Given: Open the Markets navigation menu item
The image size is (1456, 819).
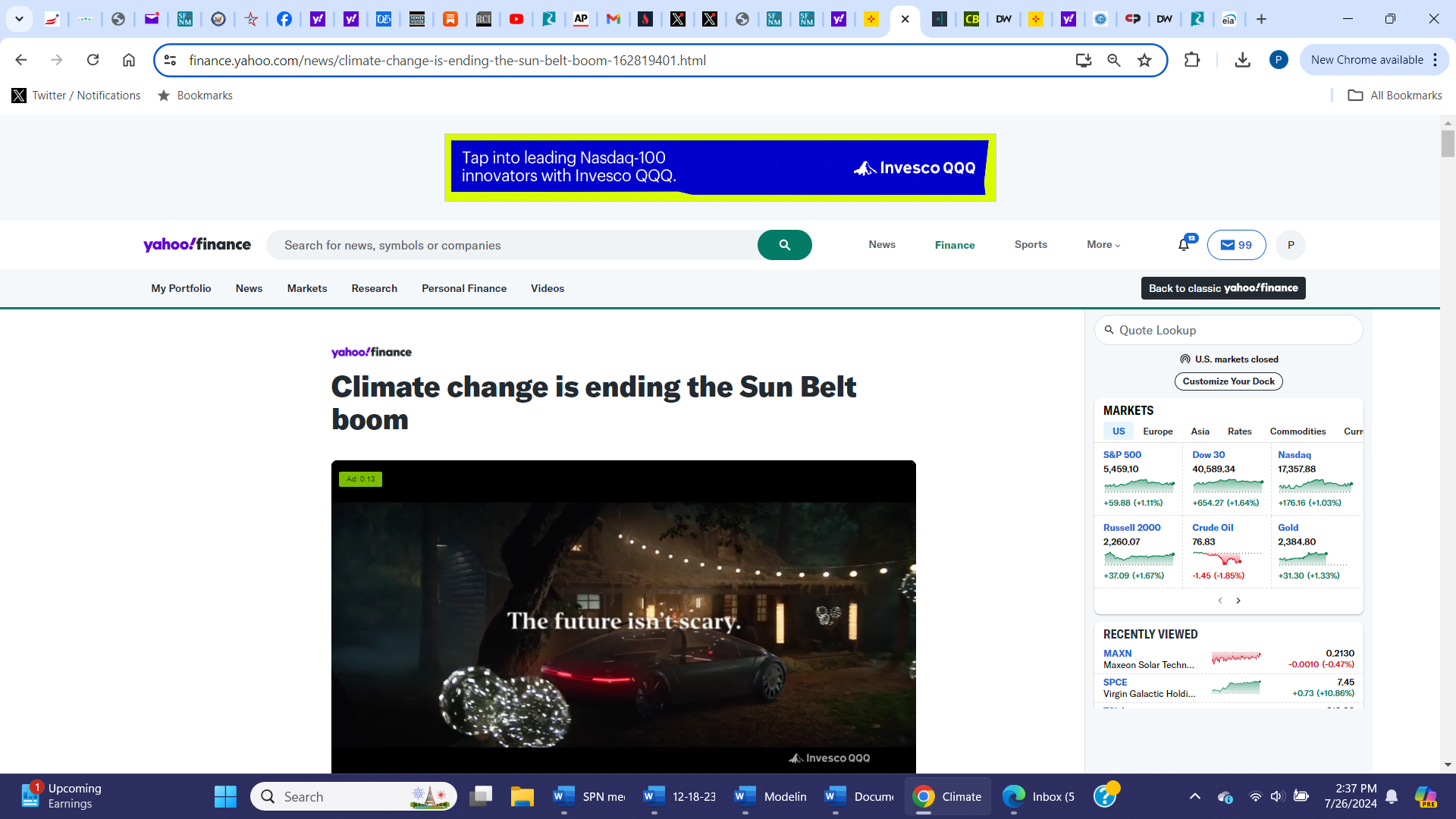Looking at the screenshot, I should tap(306, 288).
